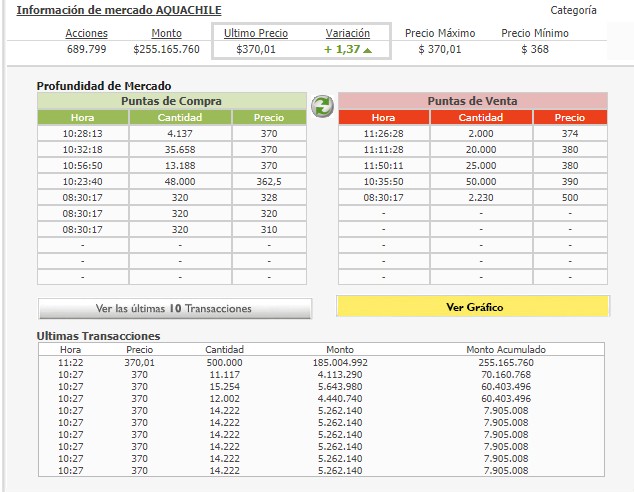Click the yellow 'Ver Gráfico' button
The image size is (634, 492).
point(473,306)
